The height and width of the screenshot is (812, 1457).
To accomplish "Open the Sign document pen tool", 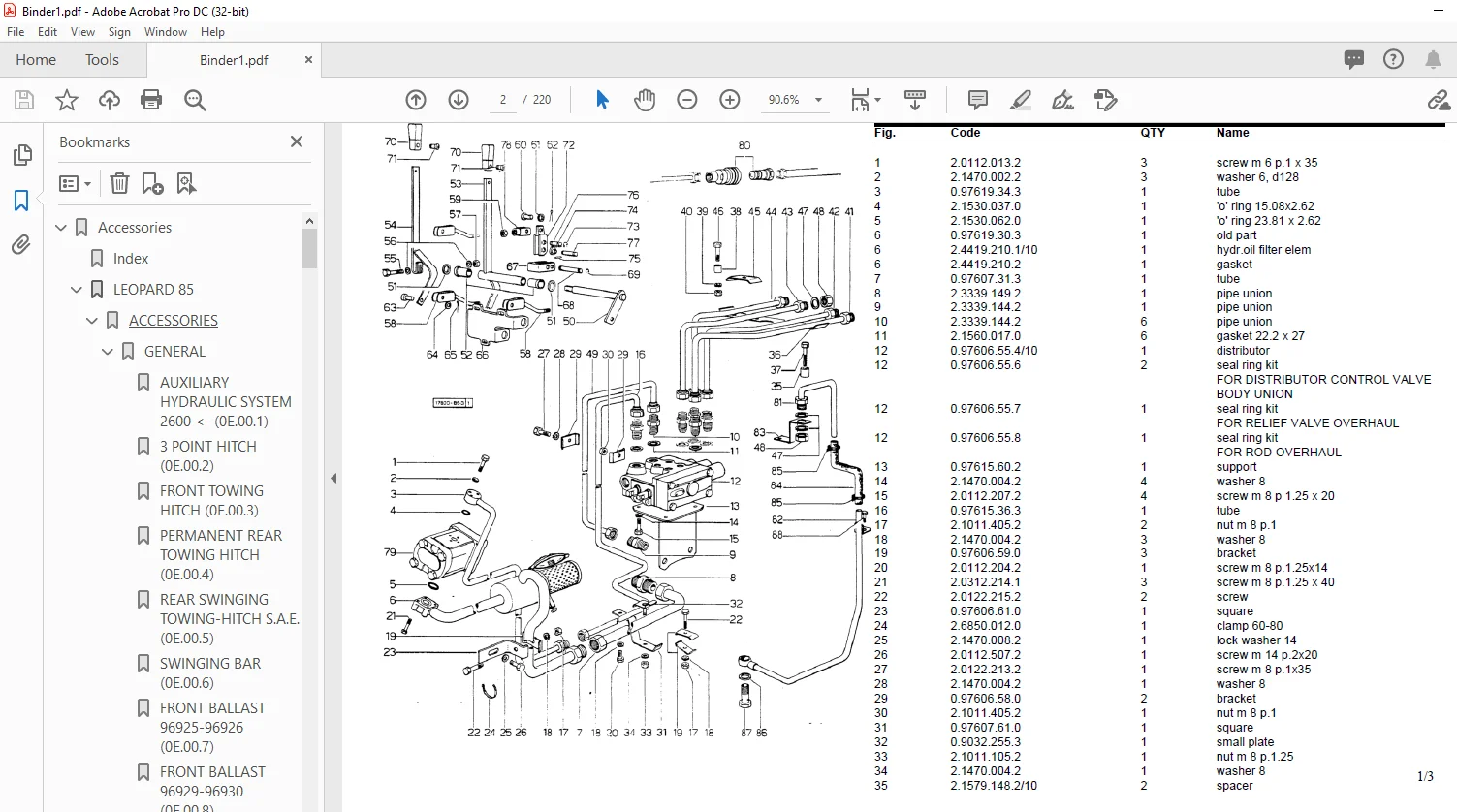I will [x=1062, y=100].
